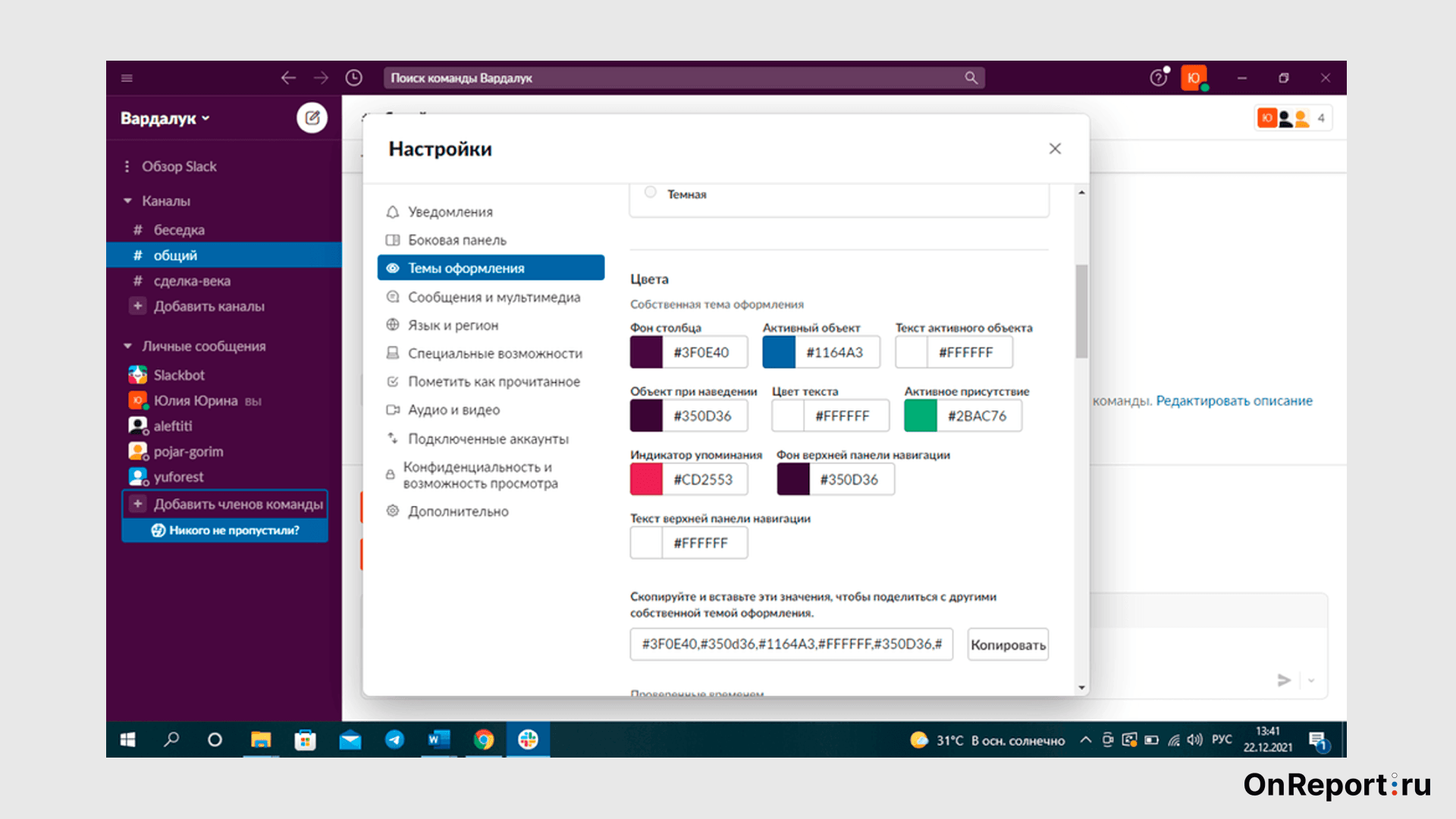
Task: Select Темы оформления settings section
Action: click(491, 268)
